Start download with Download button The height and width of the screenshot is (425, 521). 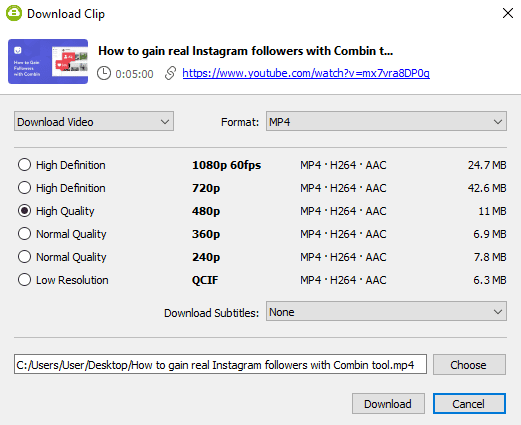[388, 403]
